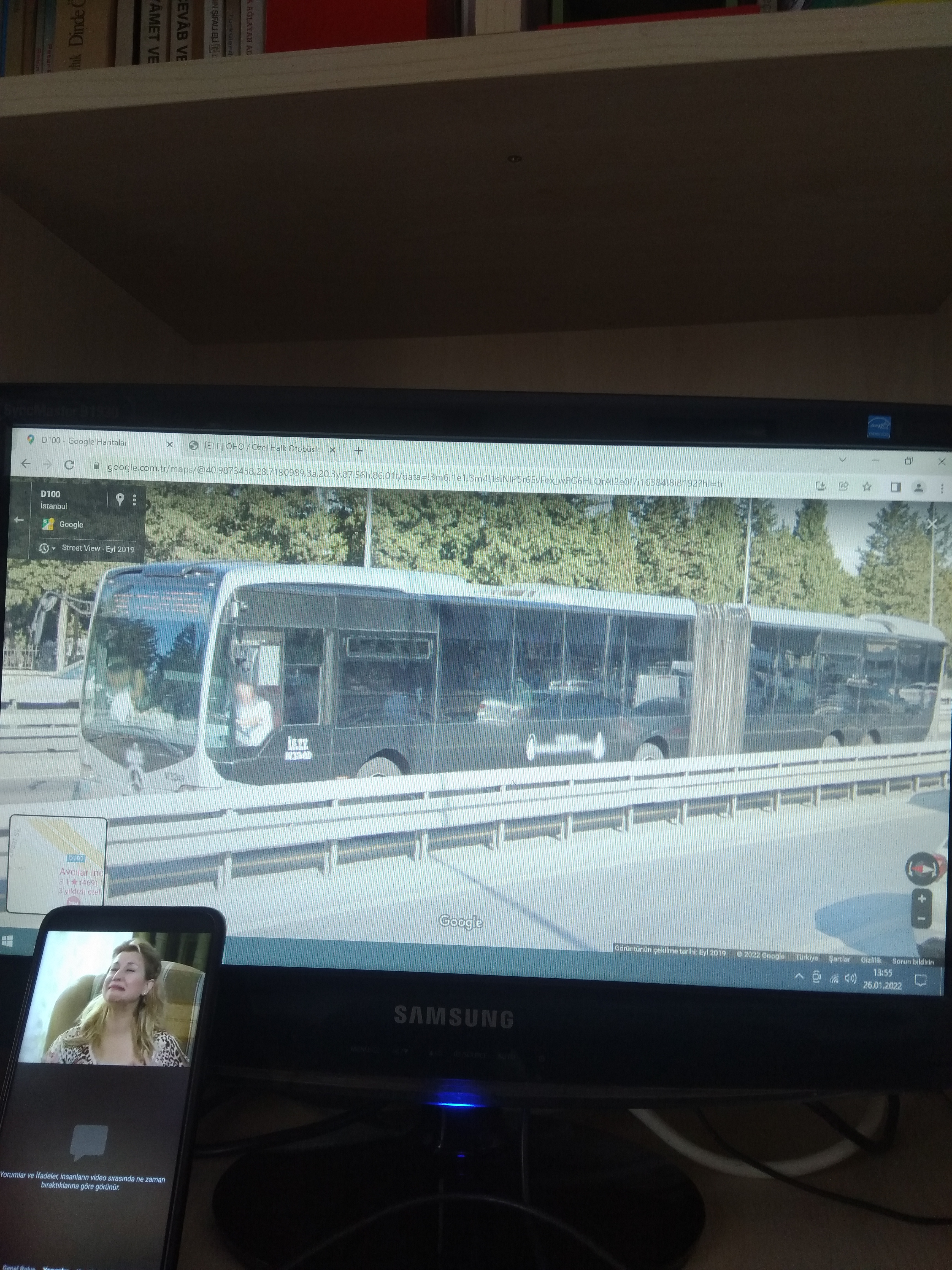Zoom in with the plus button

(x=922, y=899)
